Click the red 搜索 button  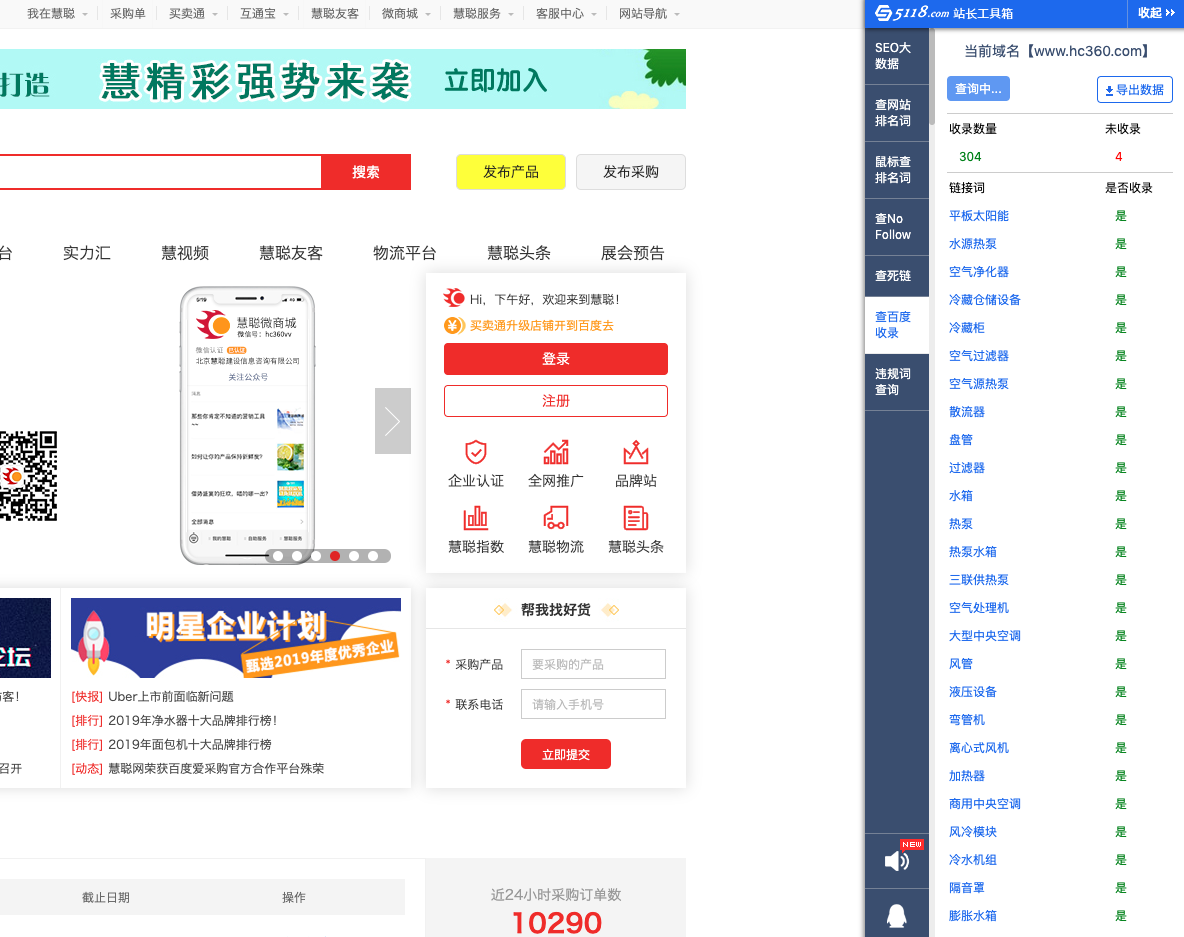[x=366, y=172]
